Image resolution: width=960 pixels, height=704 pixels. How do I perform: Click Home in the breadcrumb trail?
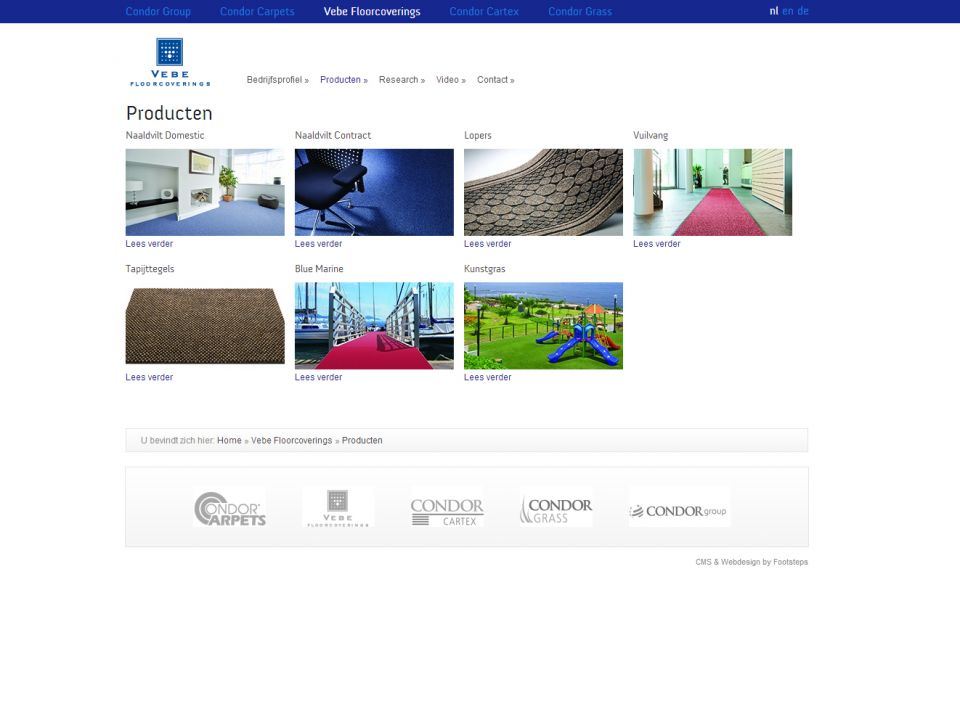tap(229, 441)
